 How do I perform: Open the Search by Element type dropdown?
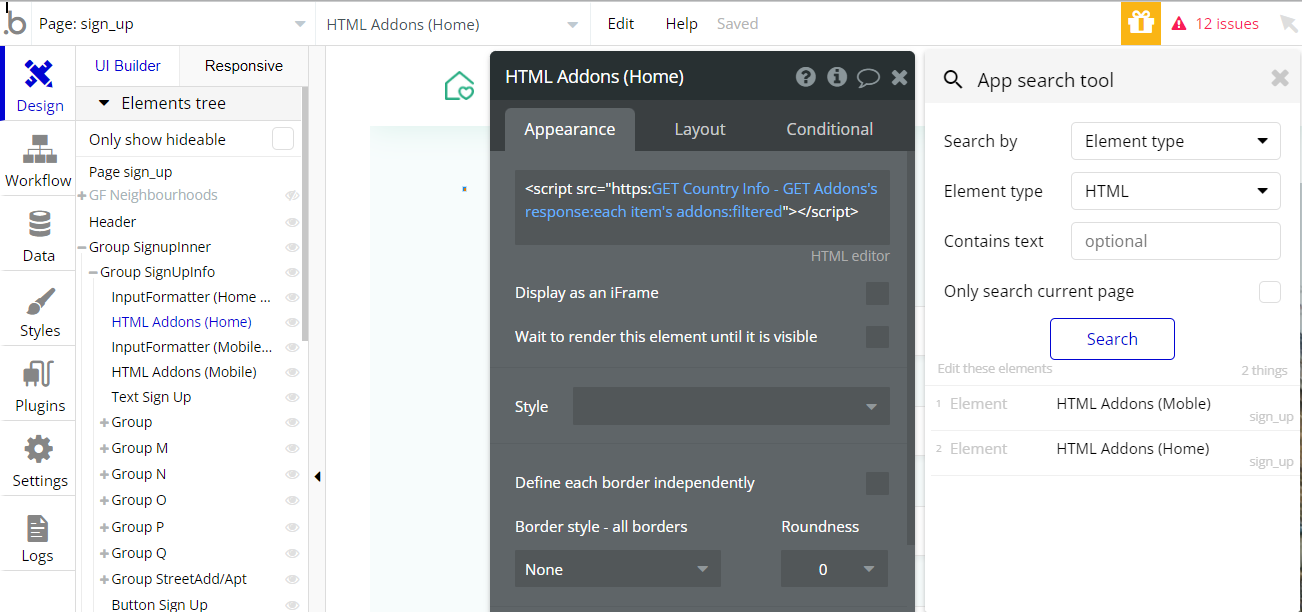(1176, 141)
